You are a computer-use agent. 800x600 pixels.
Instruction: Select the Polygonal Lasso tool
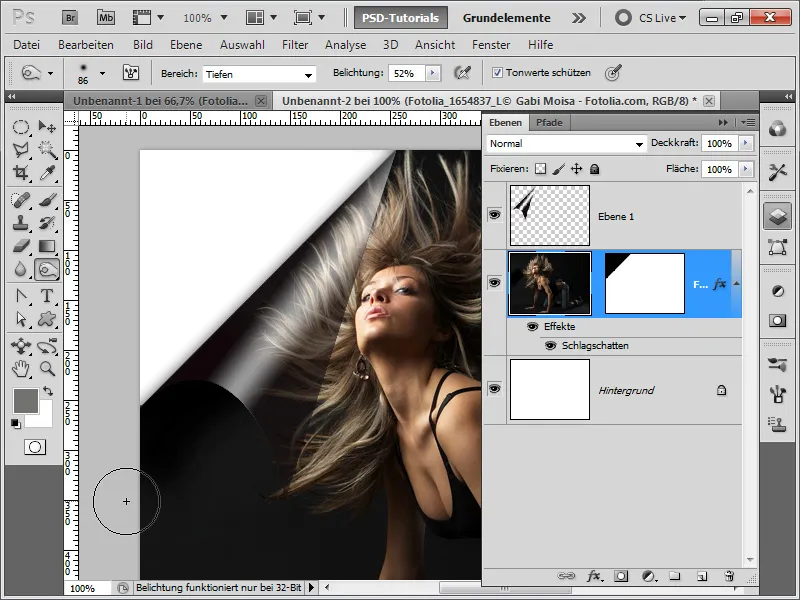pyautogui.click(x=21, y=149)
